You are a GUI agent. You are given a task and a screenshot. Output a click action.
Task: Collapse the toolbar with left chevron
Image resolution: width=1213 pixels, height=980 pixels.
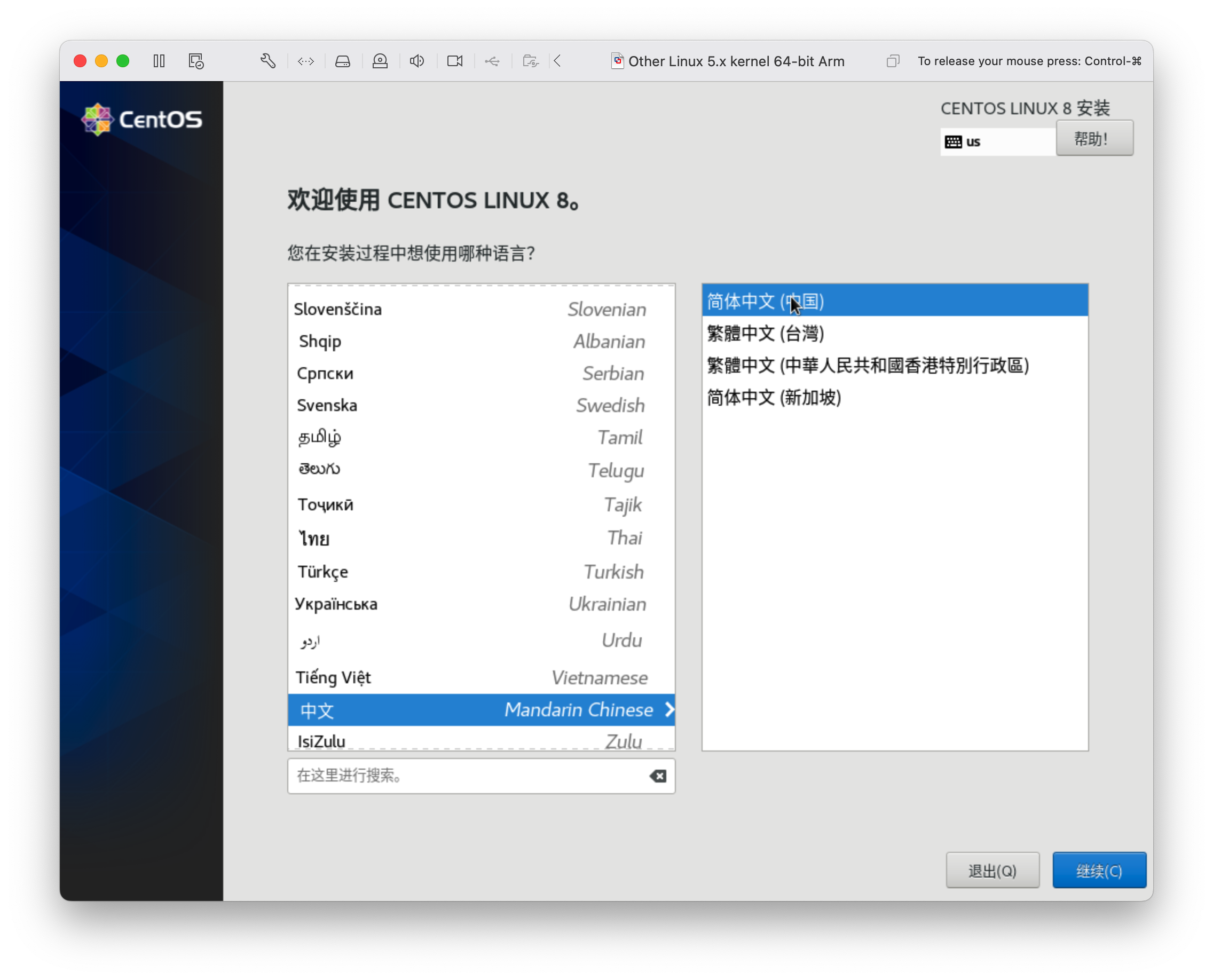[x=558, y=61]
